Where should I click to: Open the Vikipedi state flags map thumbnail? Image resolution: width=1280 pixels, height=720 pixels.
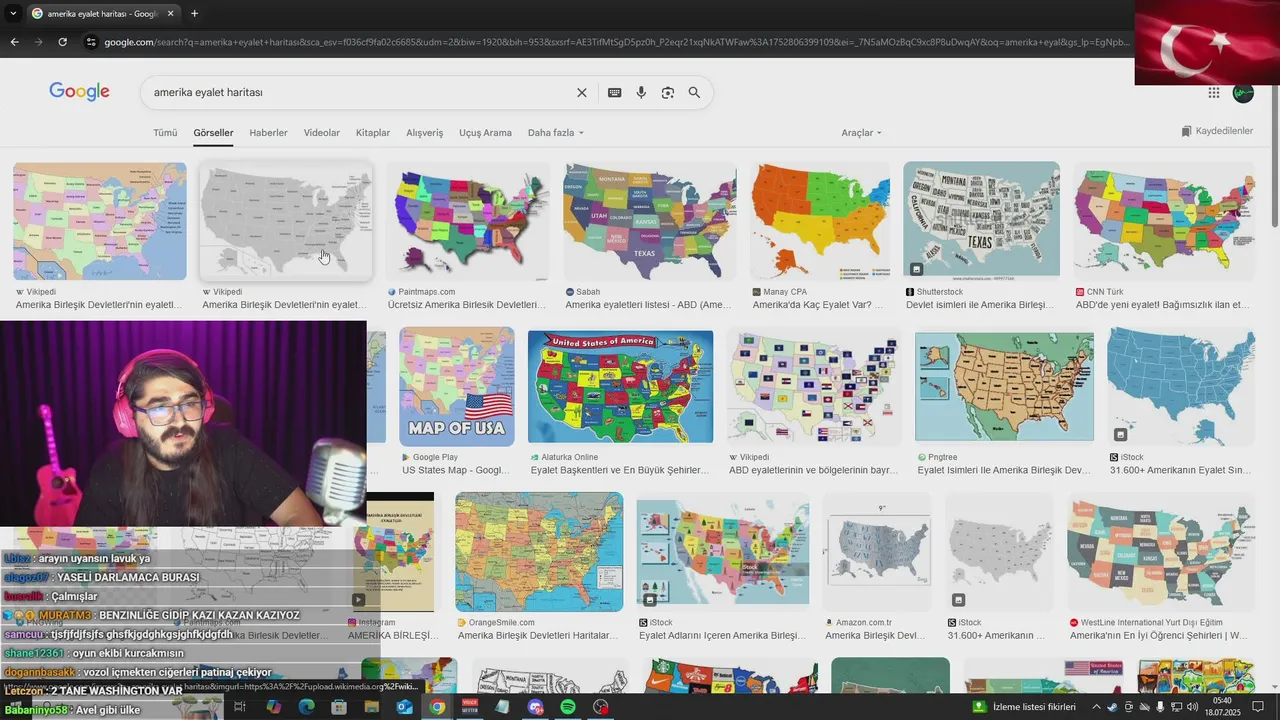[814, 387]
